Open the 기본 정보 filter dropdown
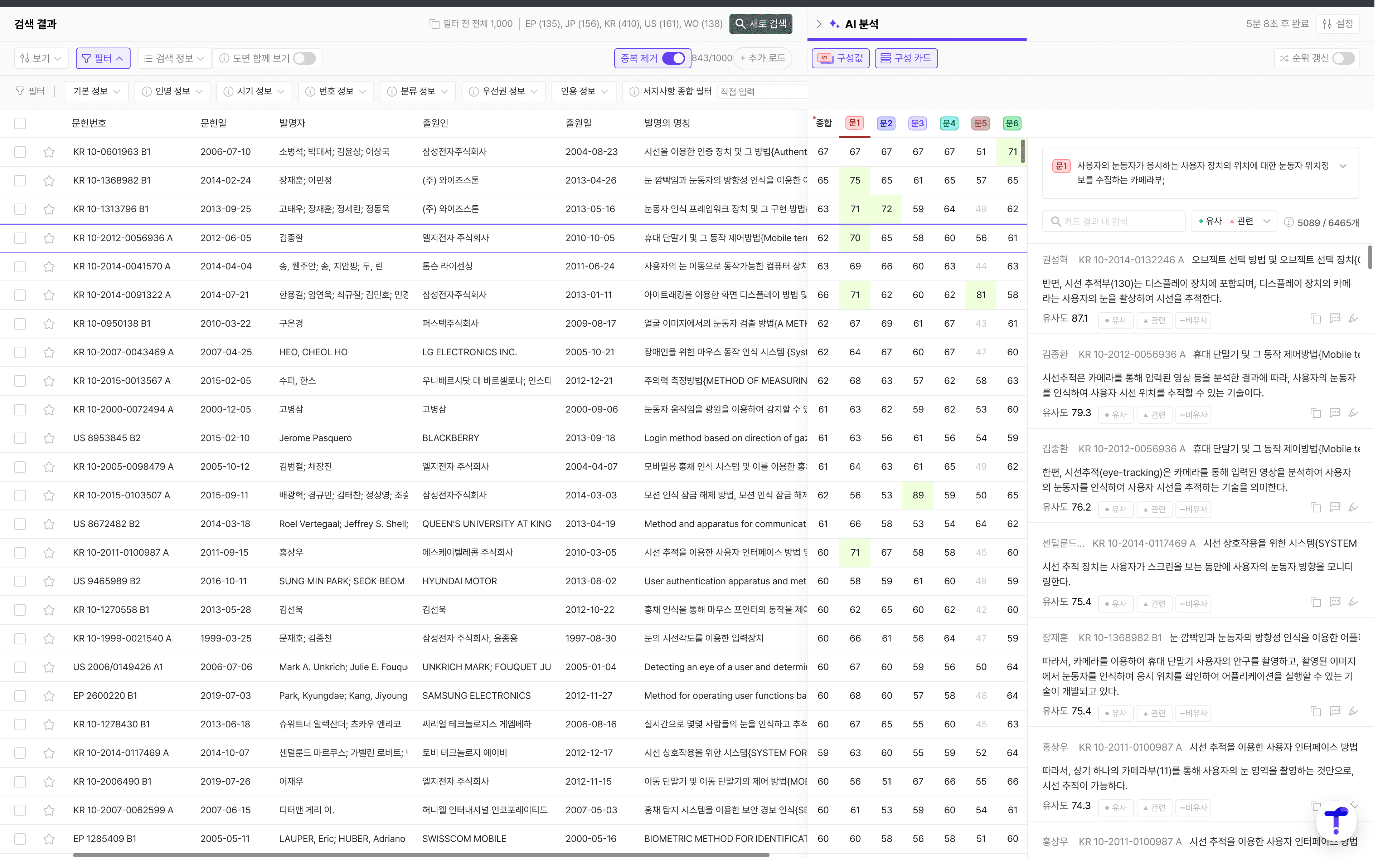 coord(96,92)
